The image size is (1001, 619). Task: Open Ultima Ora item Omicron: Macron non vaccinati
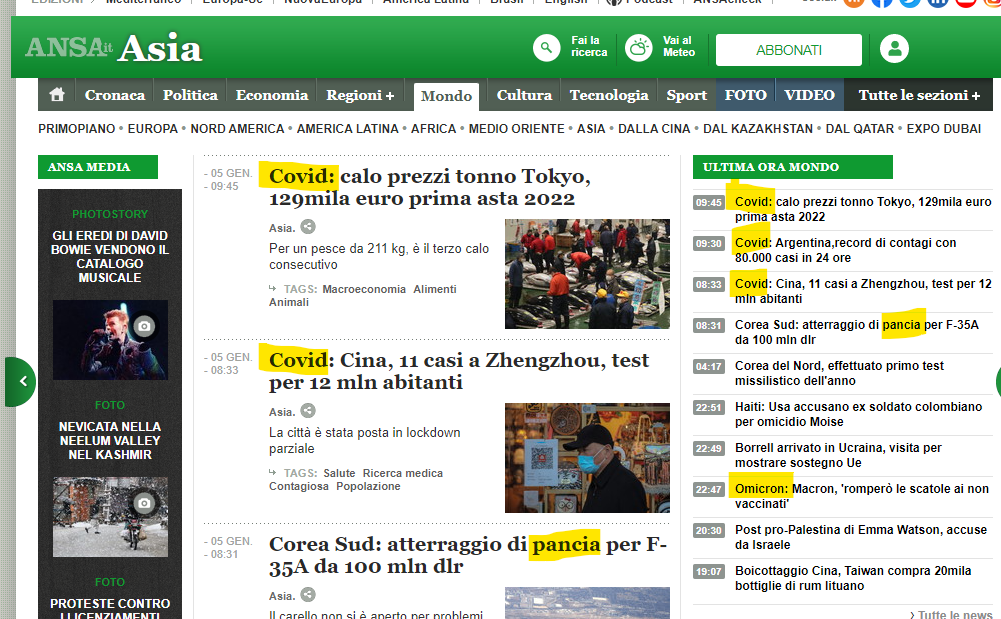tap(862, 496)
